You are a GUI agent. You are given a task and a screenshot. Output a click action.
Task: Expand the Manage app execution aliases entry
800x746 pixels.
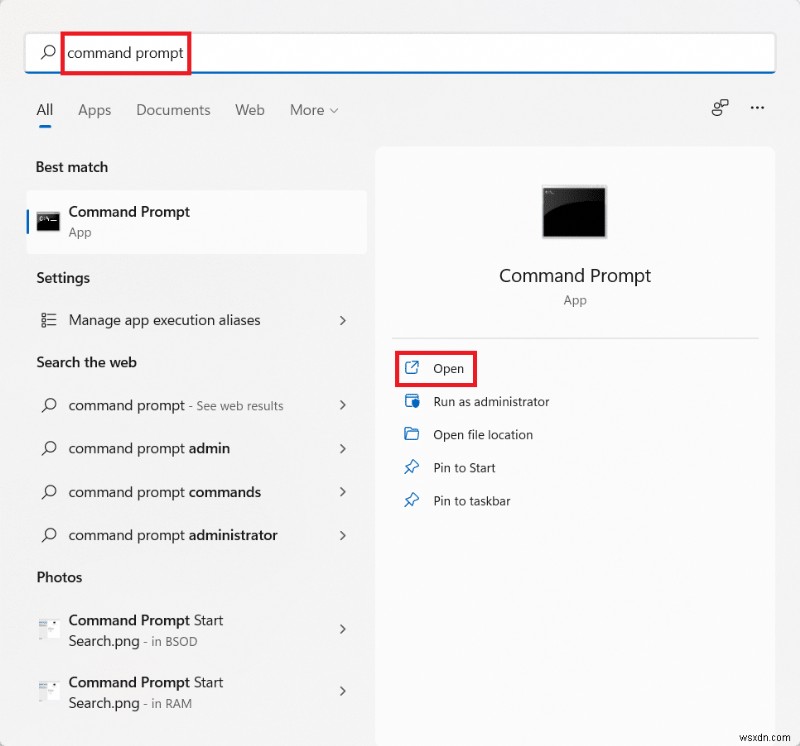(x=343, y=320)
